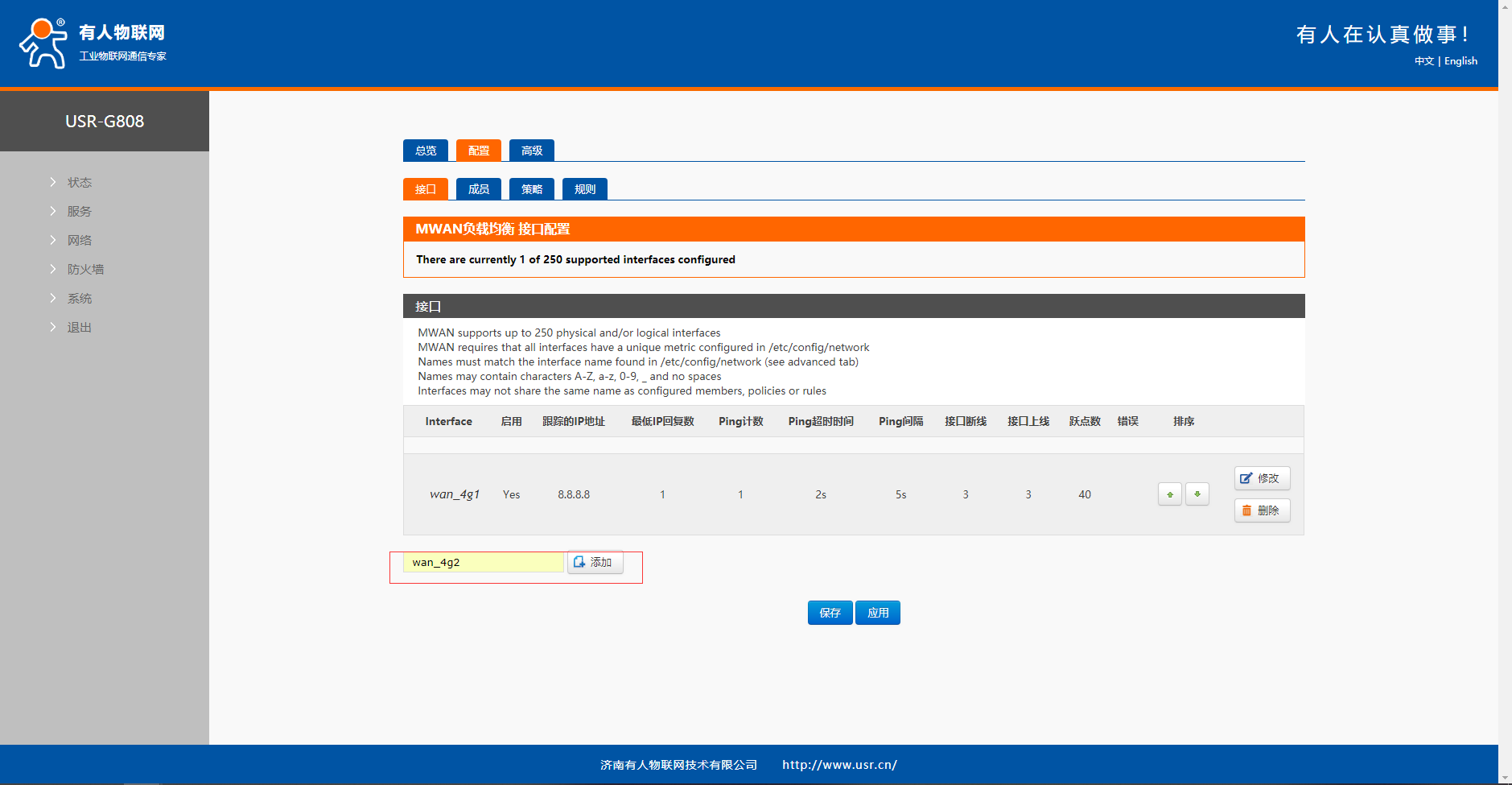
Task: Click the USR IoT logo icon
Action: click(x=43, y=43)
